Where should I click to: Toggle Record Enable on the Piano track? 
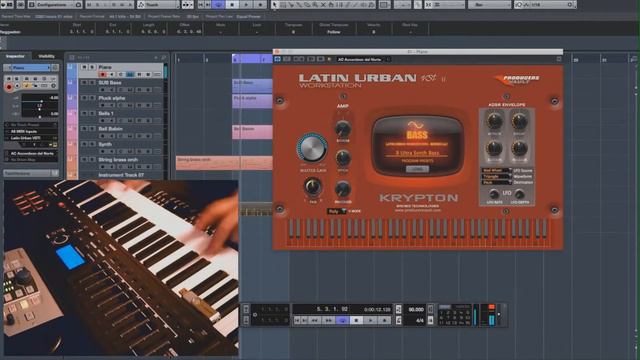[x=102, y=75]
